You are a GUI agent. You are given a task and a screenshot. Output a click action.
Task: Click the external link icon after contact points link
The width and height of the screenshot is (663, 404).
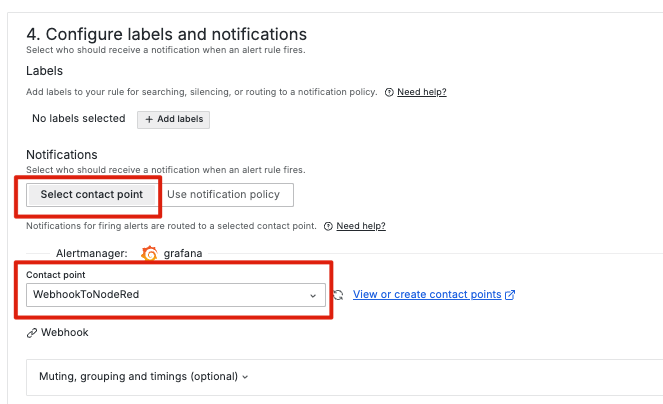[x=511, y=295]
